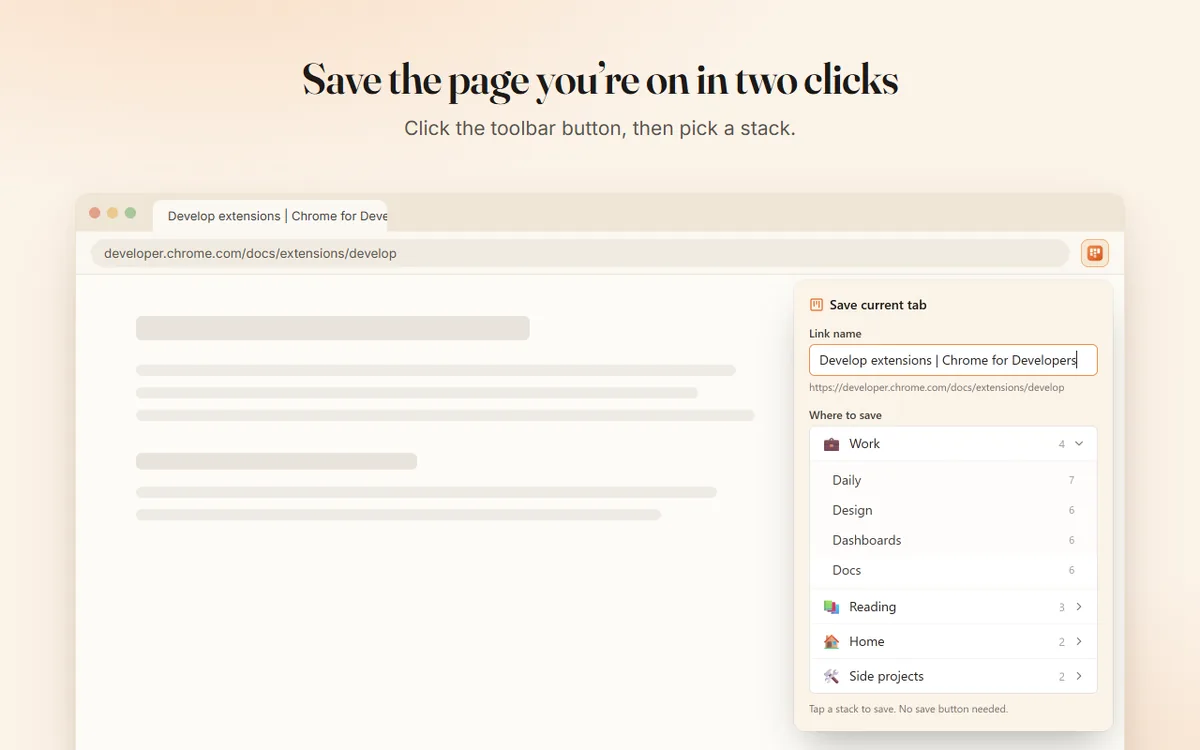Click the green maximize window dot
Screen dimensions: 1200x750
(130, 213)
